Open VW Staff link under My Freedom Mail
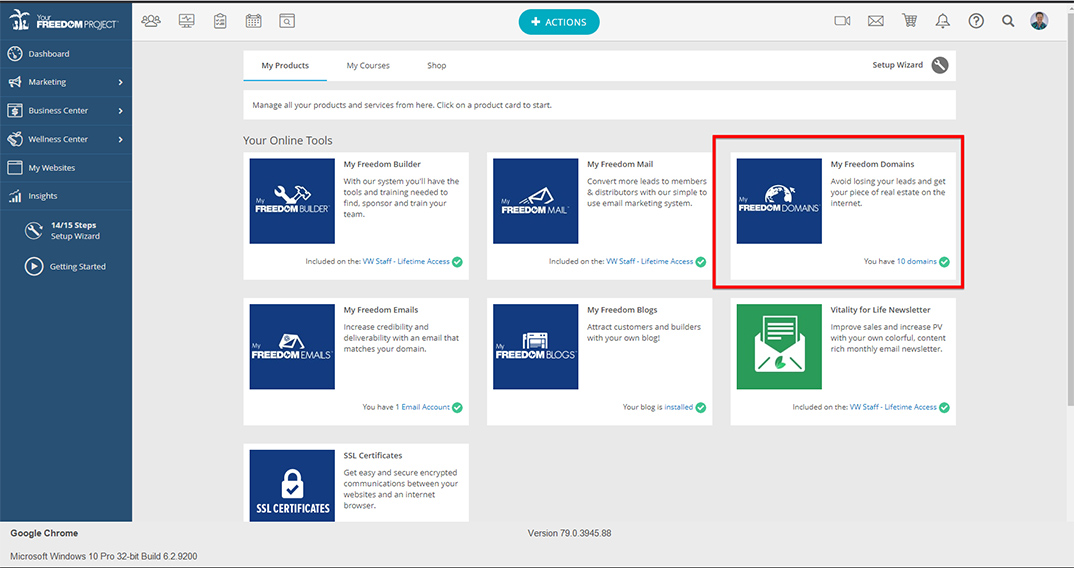 coord(649,262)
